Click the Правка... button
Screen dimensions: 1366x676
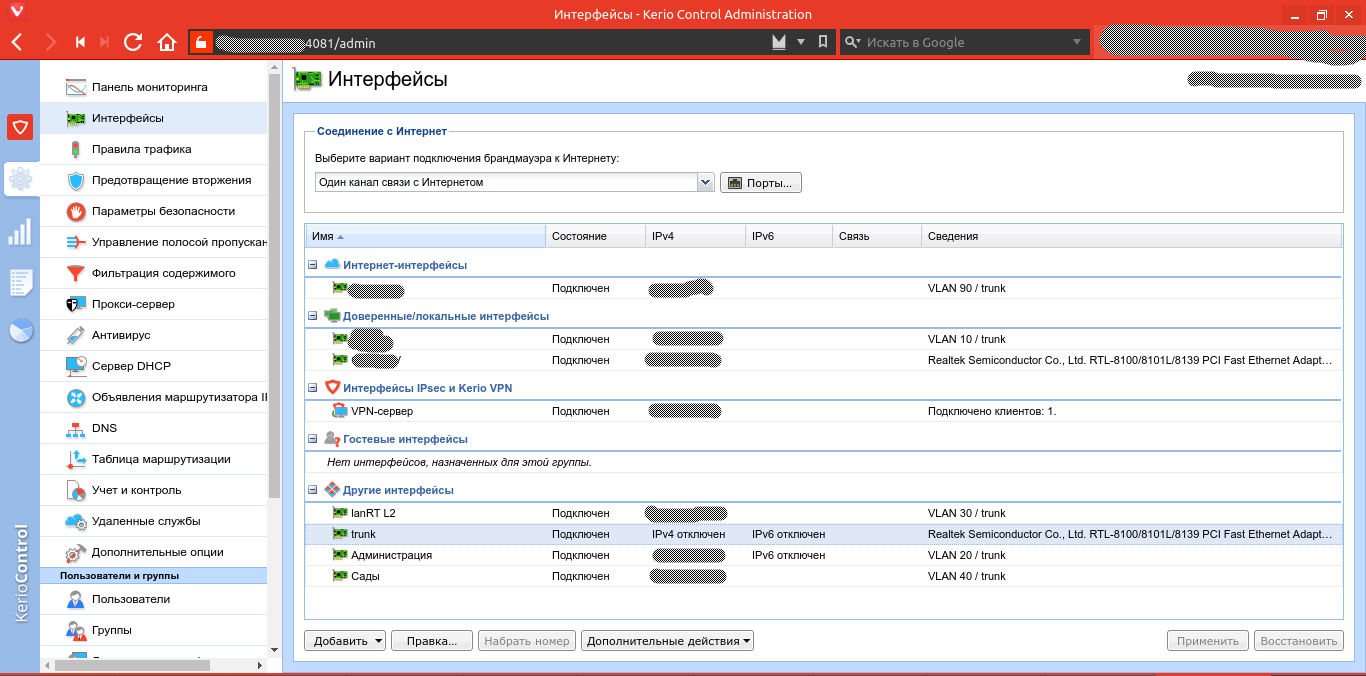[x=431, y=641]
